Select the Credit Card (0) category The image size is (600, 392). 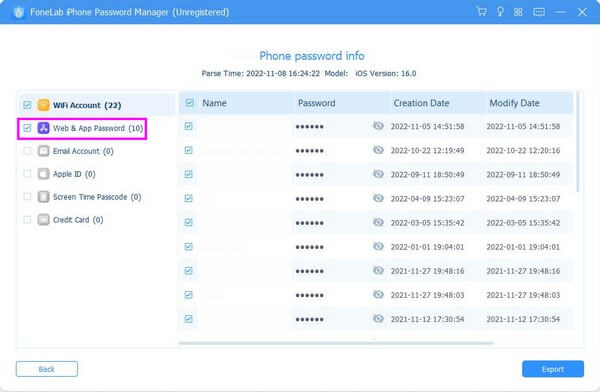pyautogui.click(x=97, y=220)
